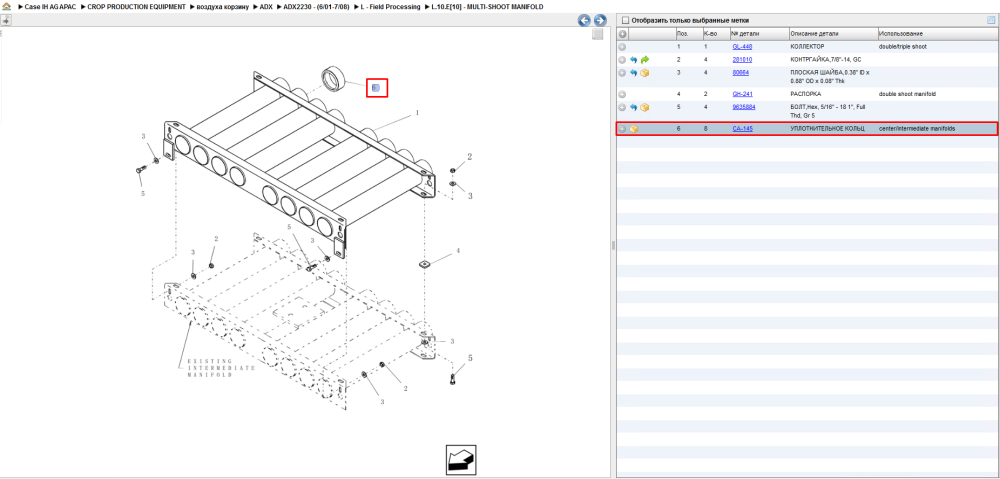The height and width of the screenshot is (479, 1000).
Task: Open the L.10.E[10] - MULTI-SHOOT MANIFOLD breadcrumb
Action: coord(487,6)
